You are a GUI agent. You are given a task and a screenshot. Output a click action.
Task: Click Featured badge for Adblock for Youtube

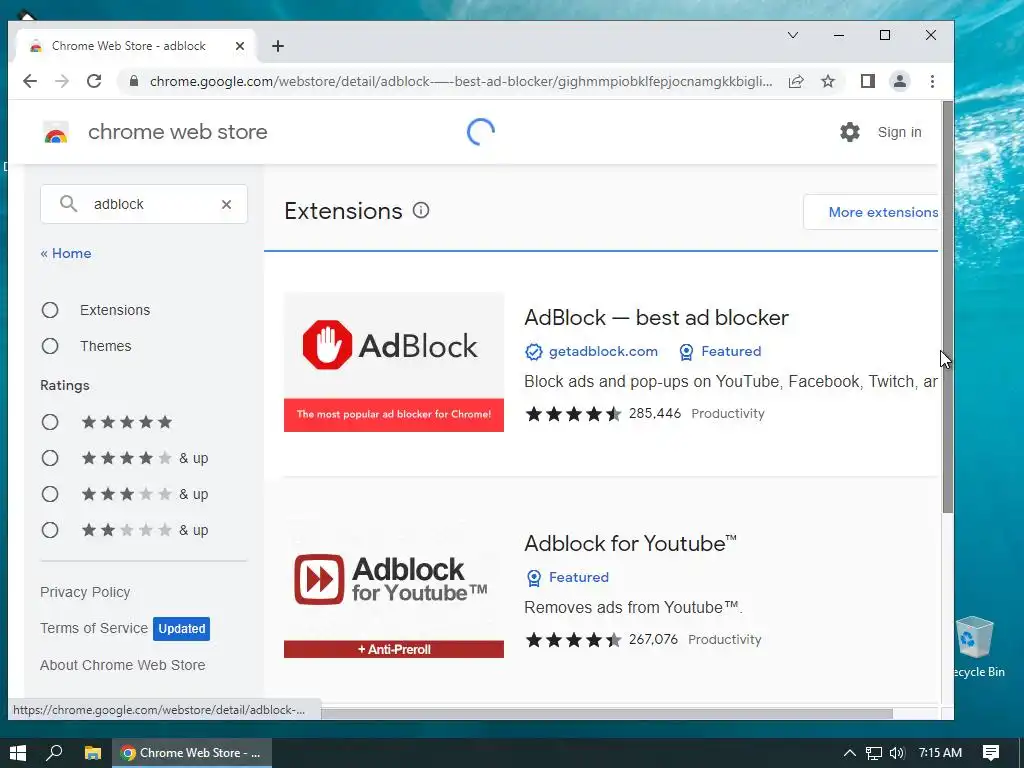567,577
